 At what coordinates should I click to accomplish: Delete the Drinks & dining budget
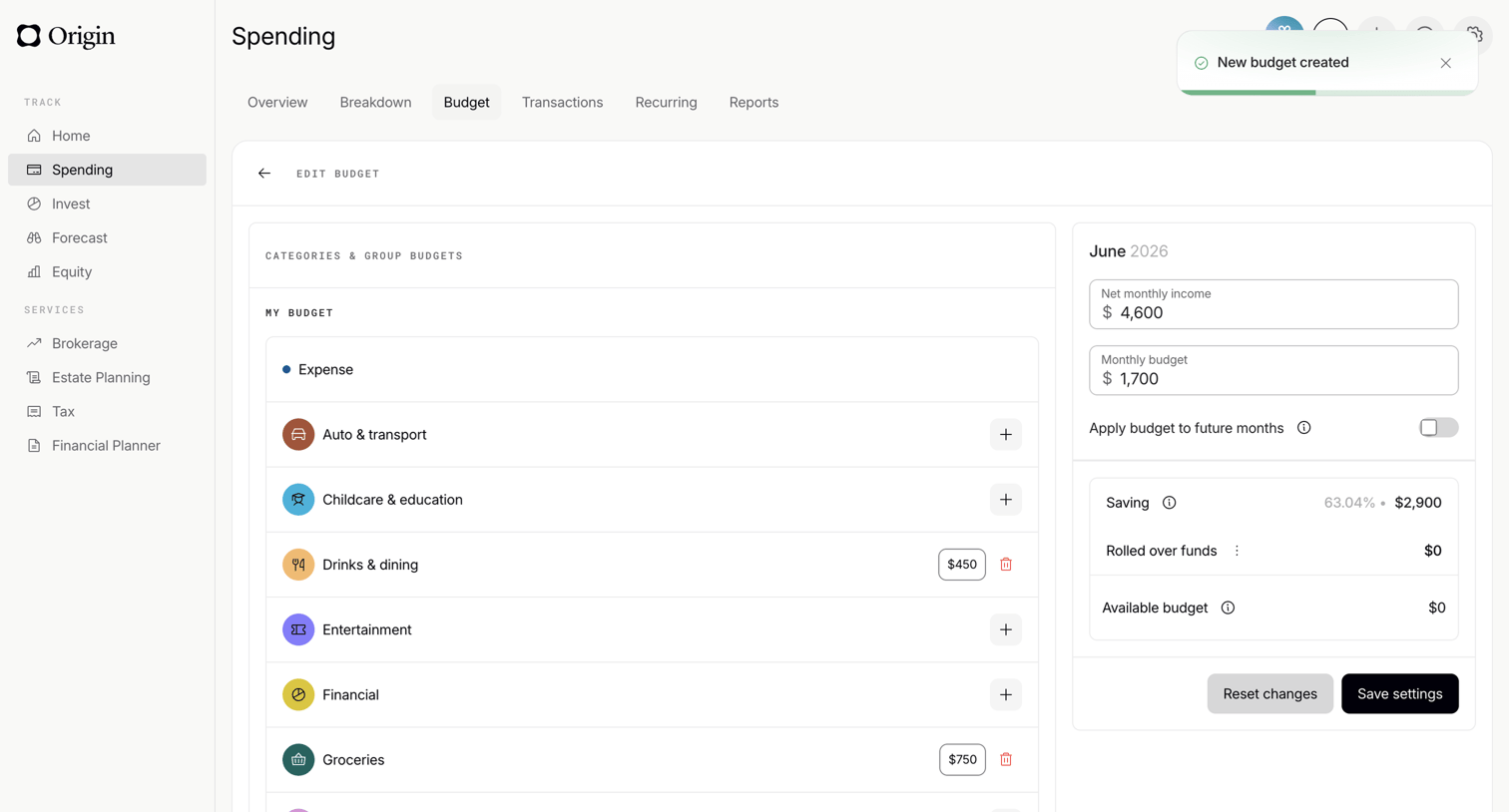click(1006, 565)
